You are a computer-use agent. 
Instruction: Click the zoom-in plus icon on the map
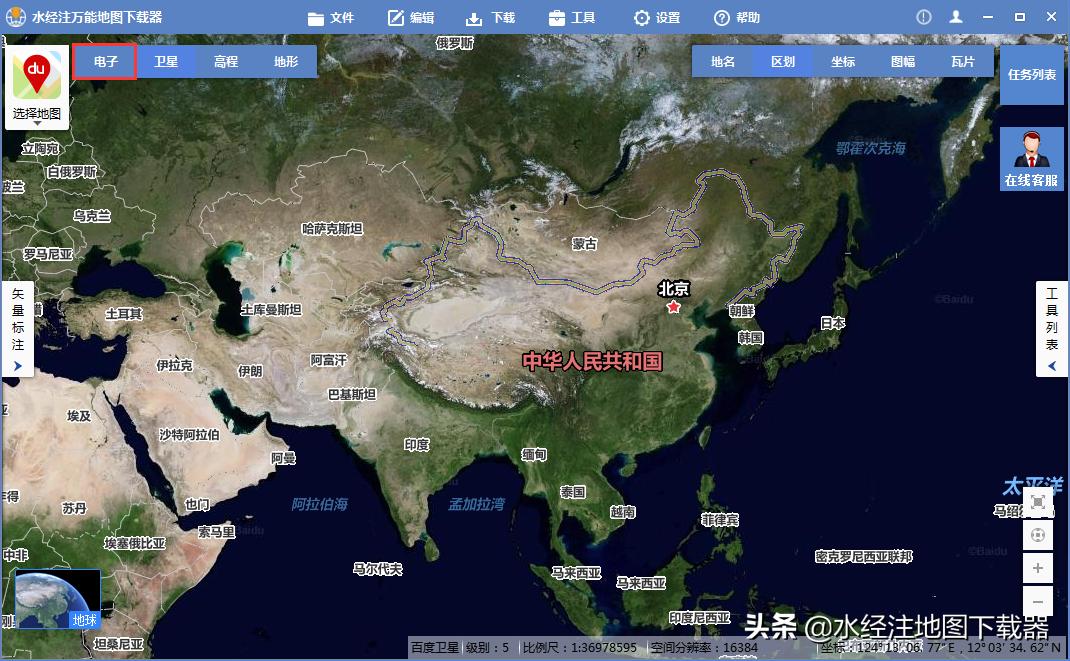(x=1038, y=568)
